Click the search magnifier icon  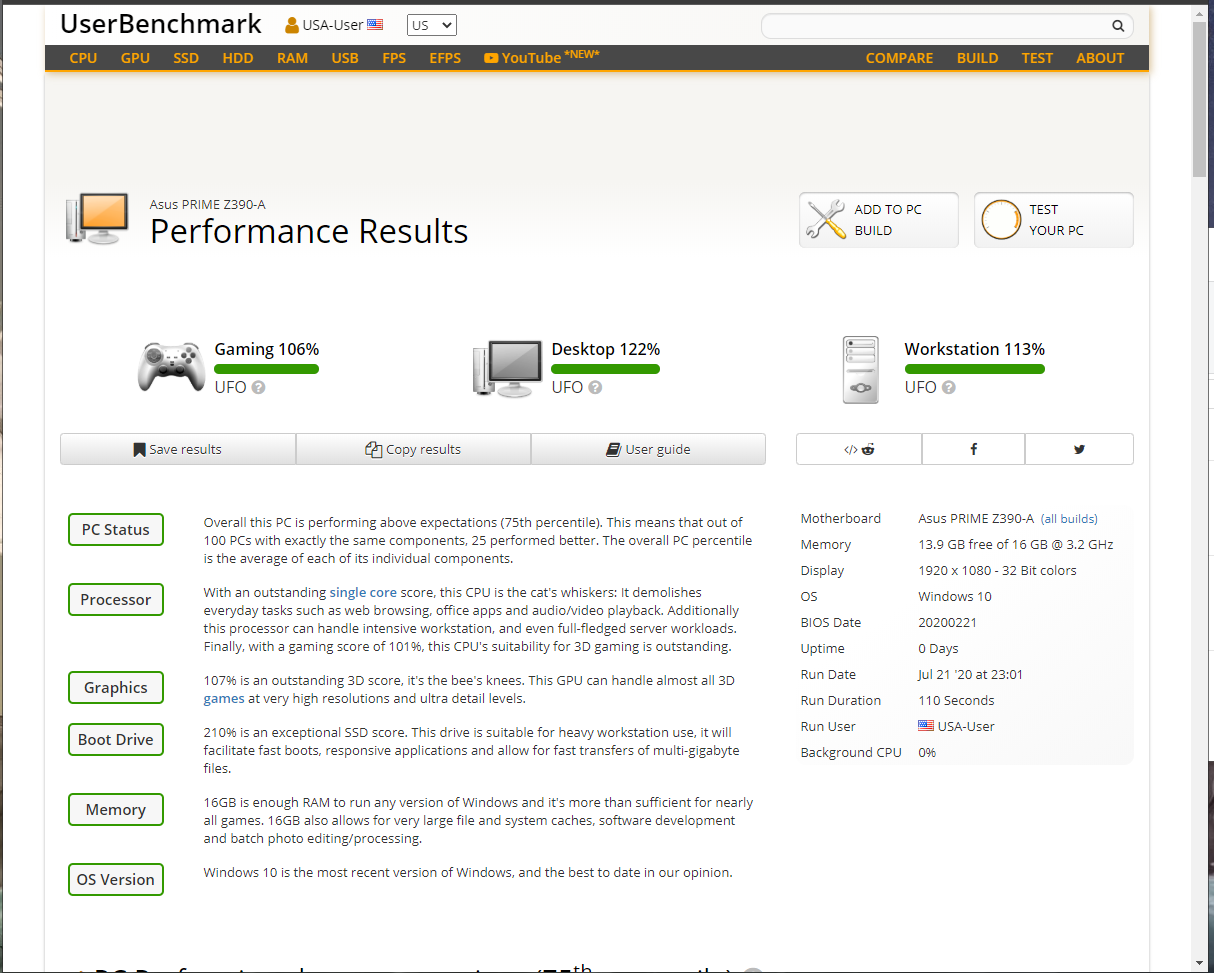point(1118,26)
